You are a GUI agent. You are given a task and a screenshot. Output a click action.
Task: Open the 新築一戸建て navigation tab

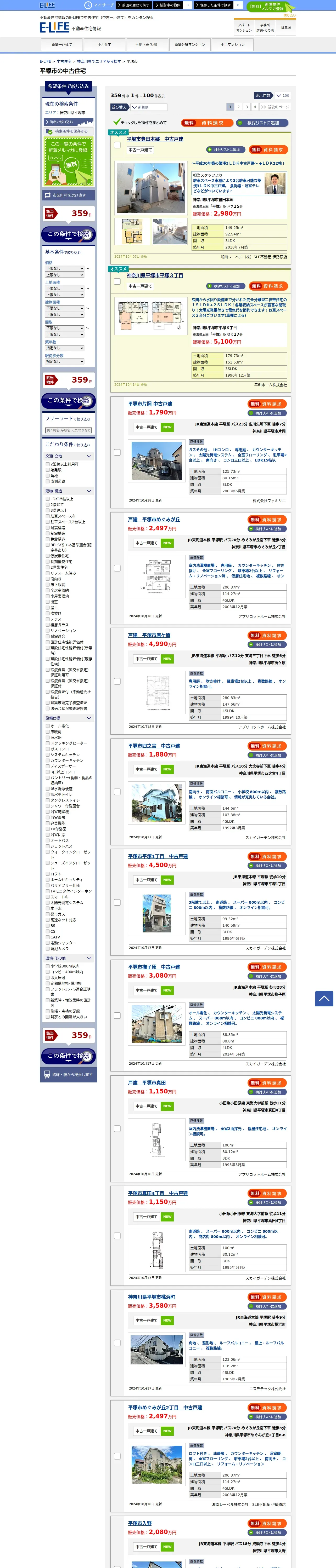point(61,44)
